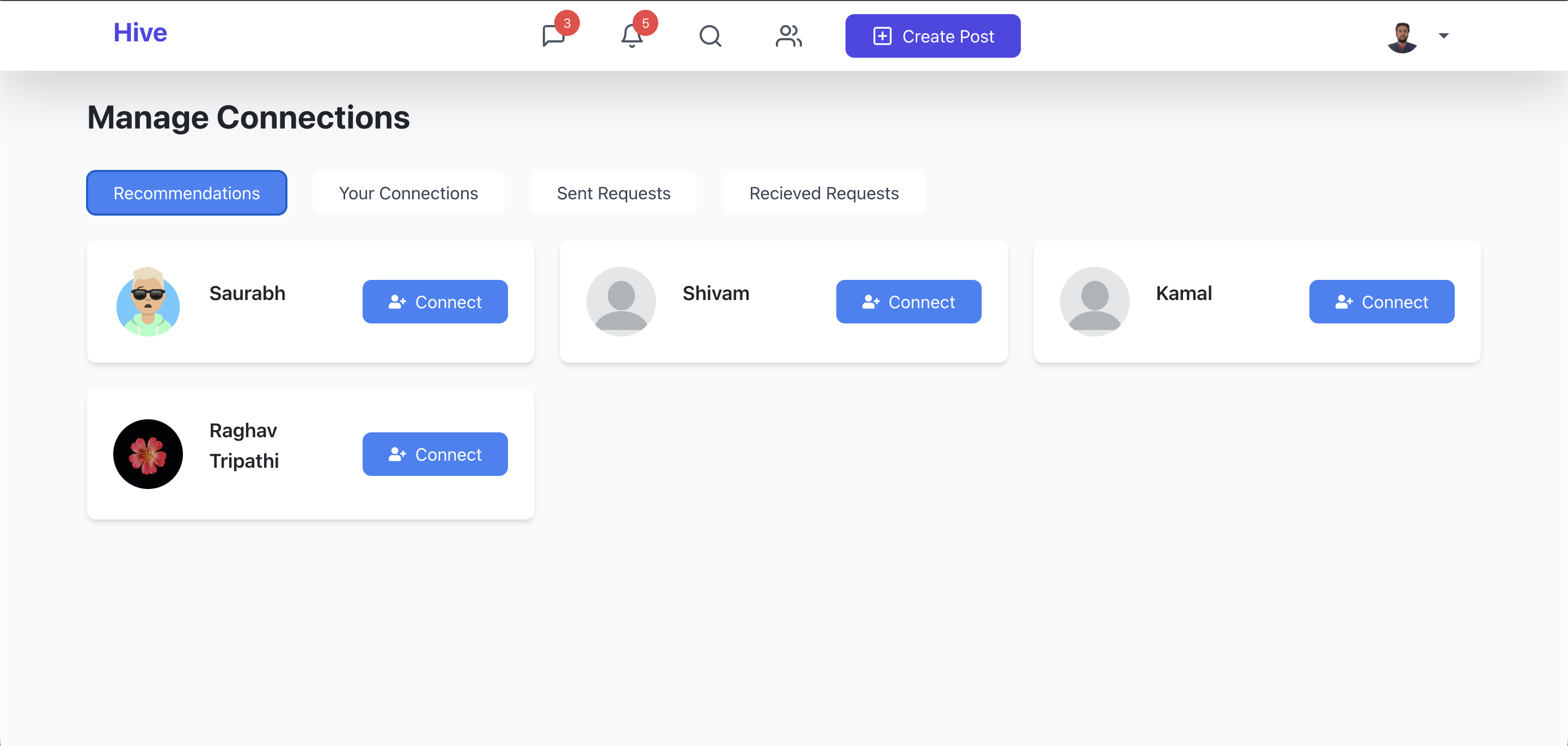The height and width of the screenshot is (746, 1568).
Task: Switch to Your Connections tab
Action: (408, 193)
